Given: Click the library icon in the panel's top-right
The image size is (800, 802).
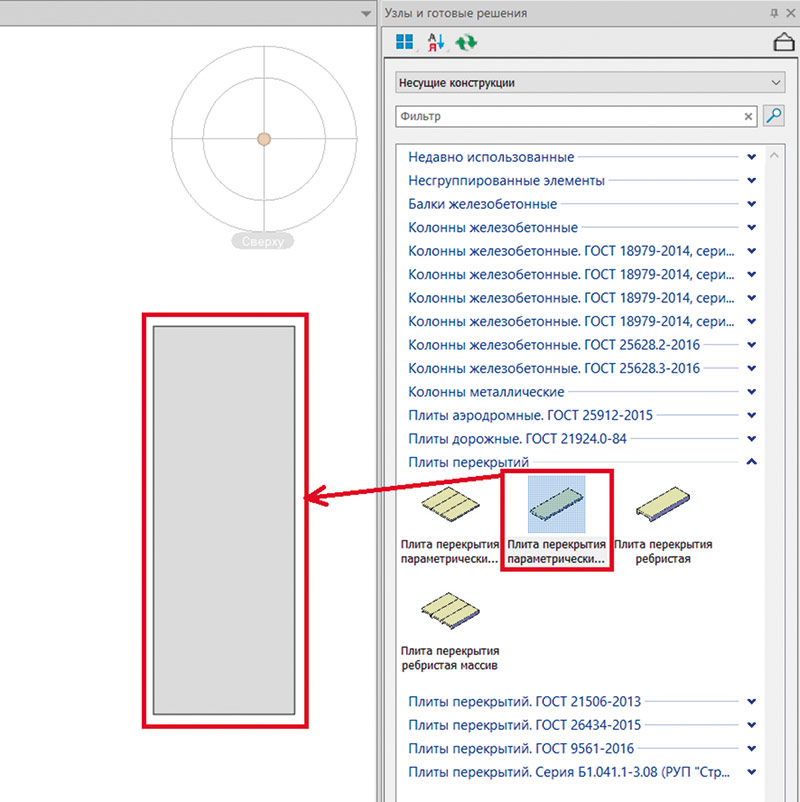Looking at the screenshot, I should pyautogui.click(x=784, y=42).
